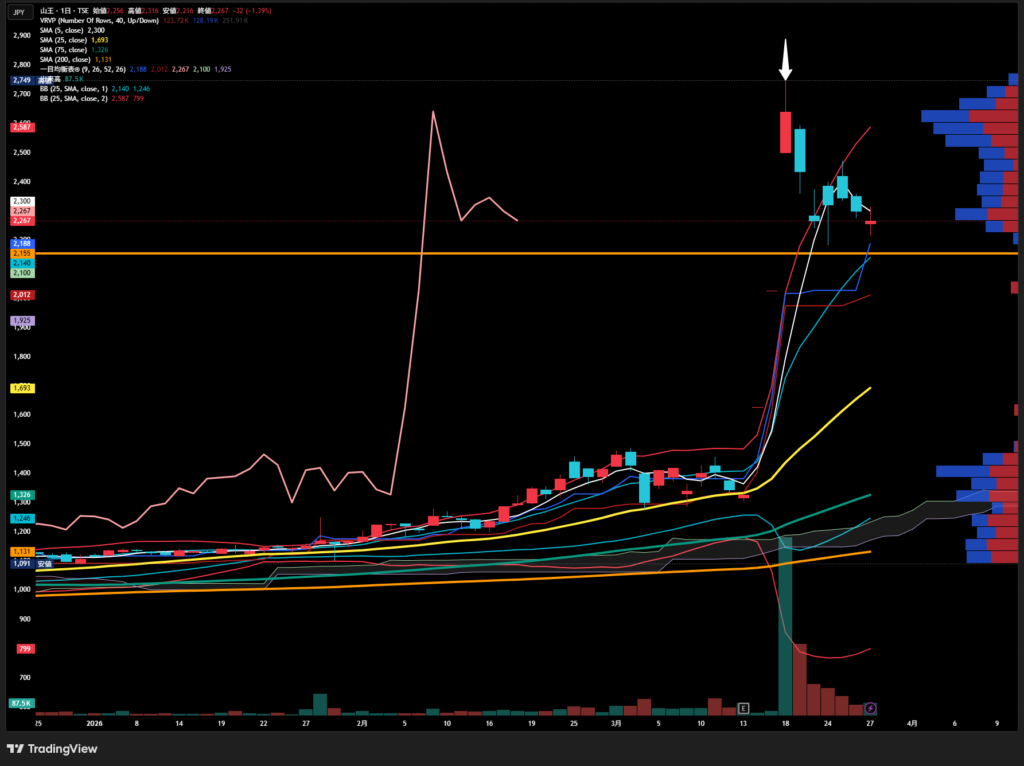Click the purple lightning bolt event icon

pyautogui.click(x=870, y=708)
